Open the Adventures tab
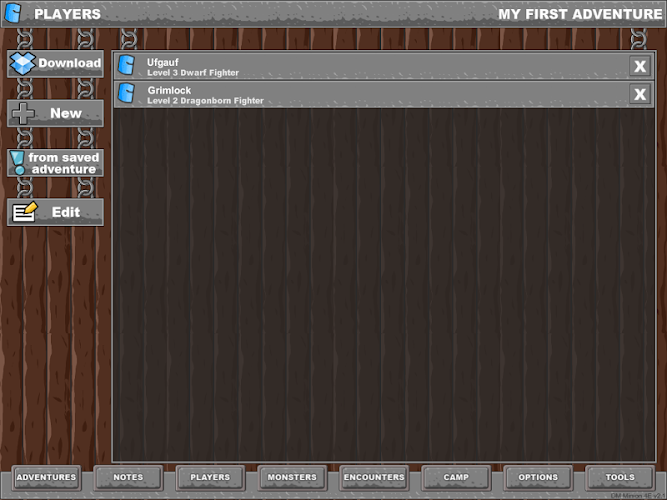The height and width of the screenshot is (500, 667). pyautogui.click(x=46, y=477)
